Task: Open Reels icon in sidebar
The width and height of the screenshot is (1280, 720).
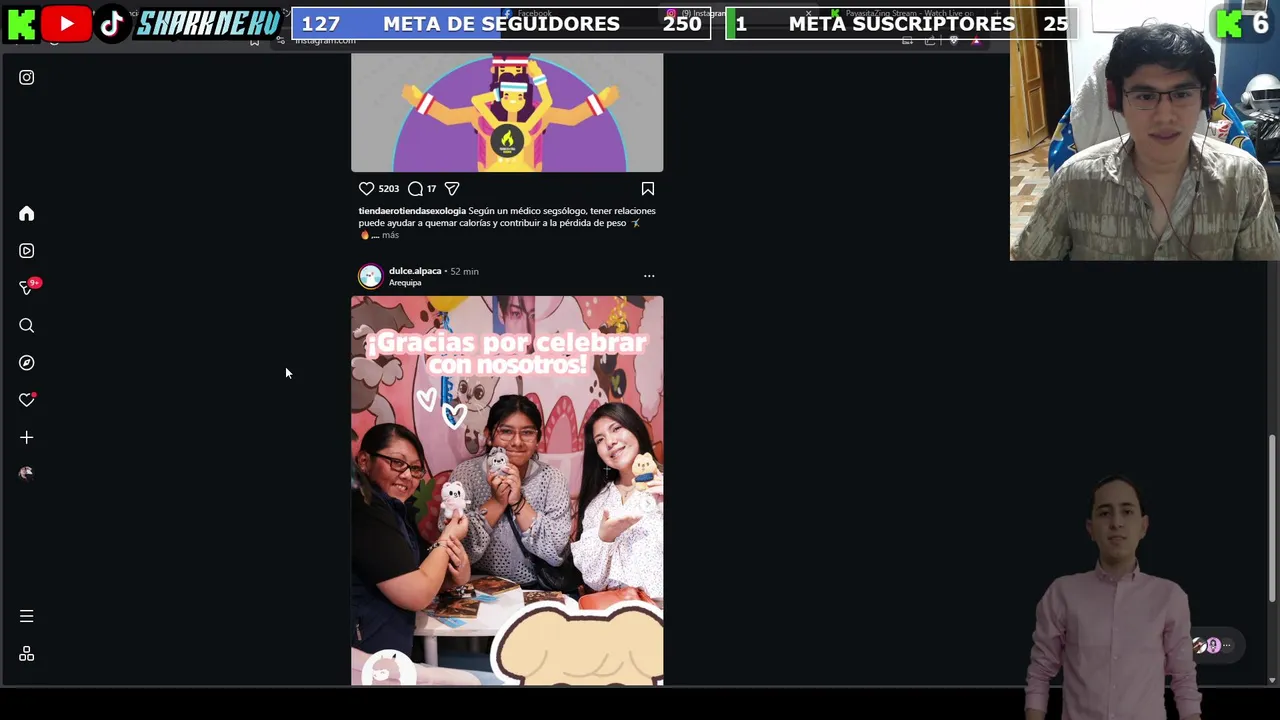Action: coord(27,251)
